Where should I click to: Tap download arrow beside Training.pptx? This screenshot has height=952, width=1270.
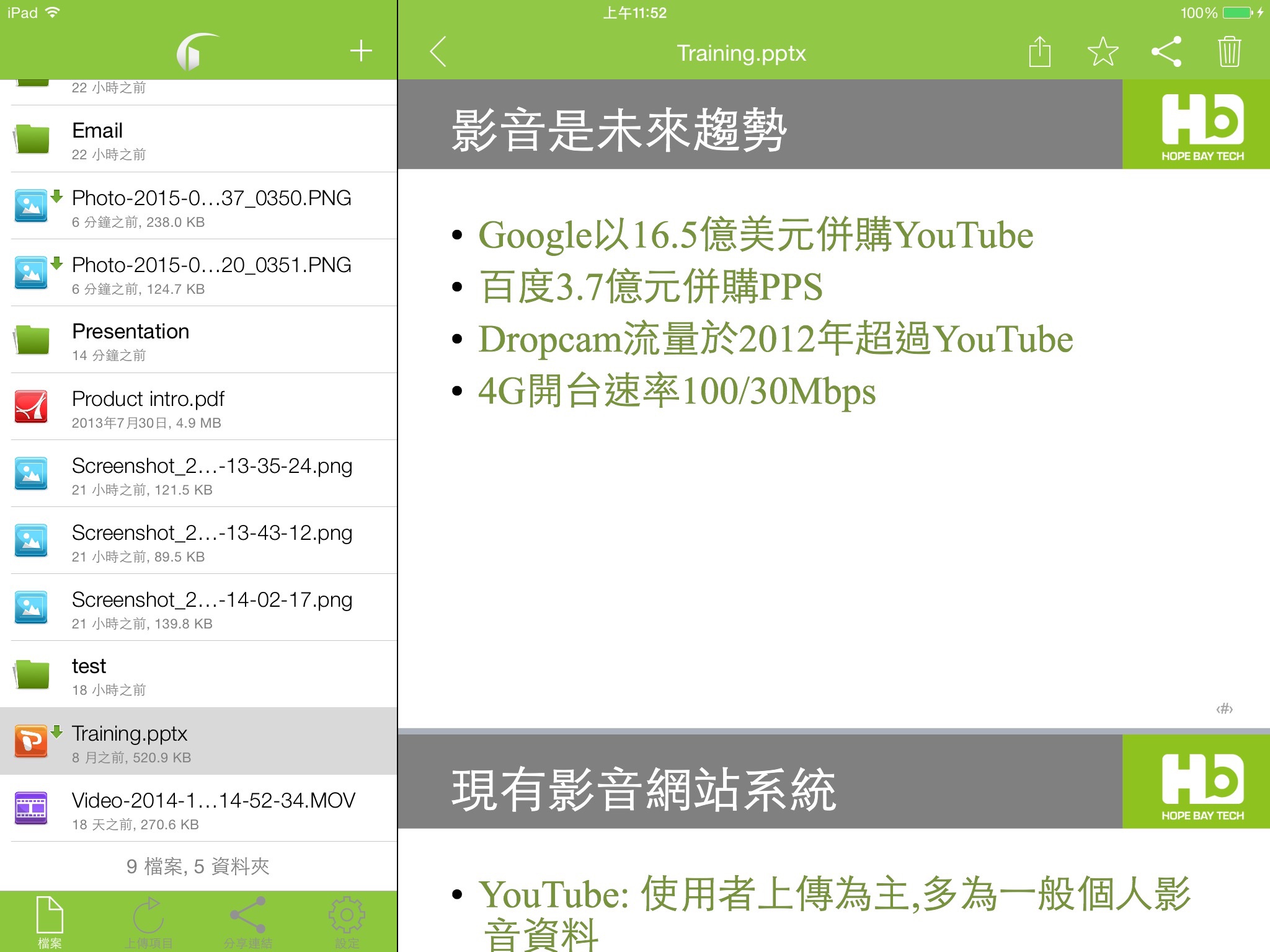(57, 732)
